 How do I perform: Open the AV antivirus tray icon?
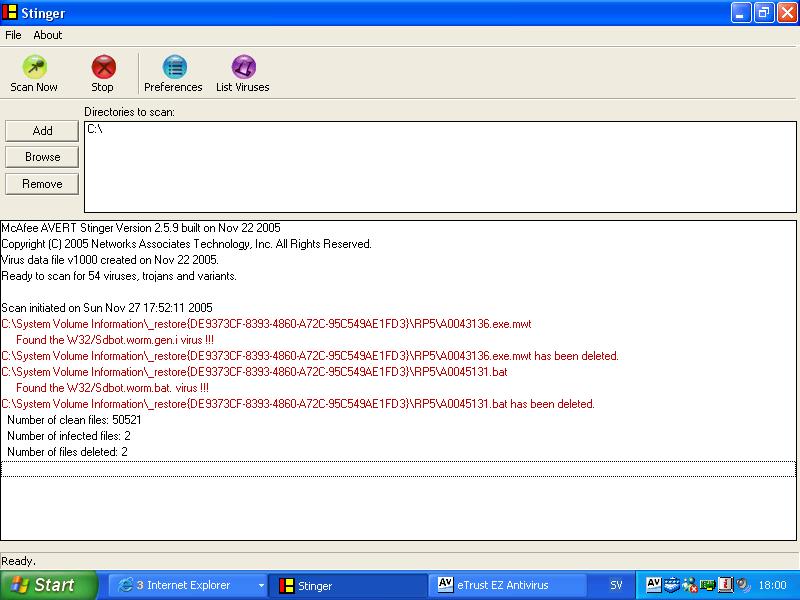coord(654,585)
